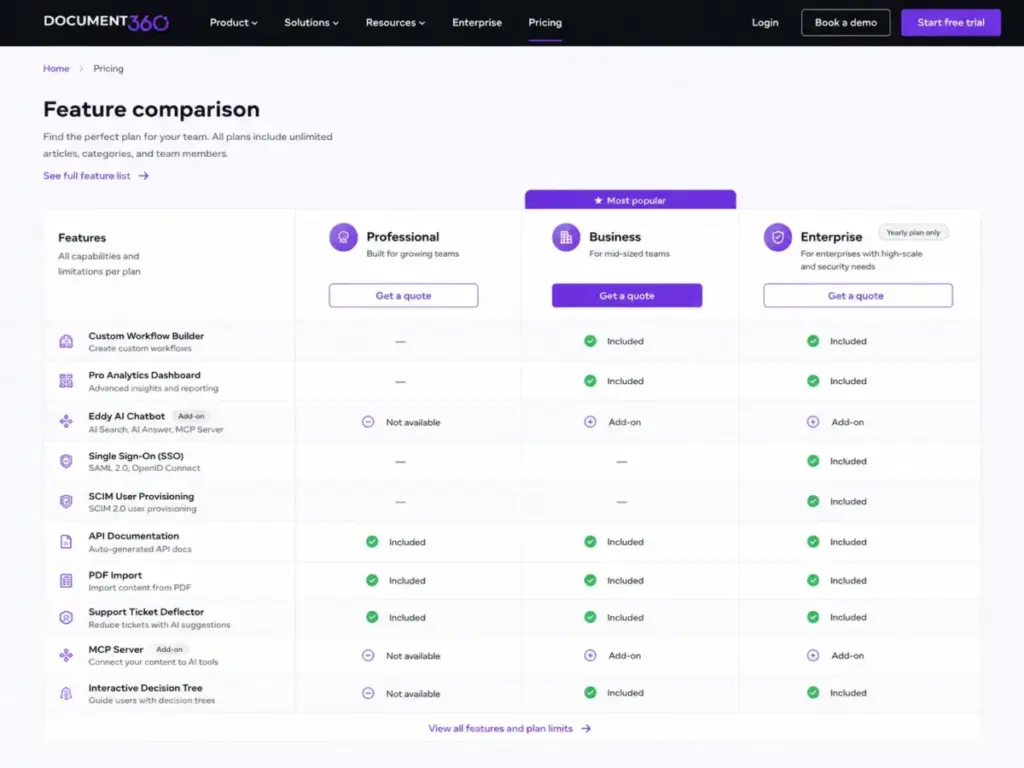Image resolution: width=1024 pixels, height=768 pixels.
Task: Click minus icon for Professional Eddy AI Chatbot
Action: pyautogui.click(x=368, y=422)
